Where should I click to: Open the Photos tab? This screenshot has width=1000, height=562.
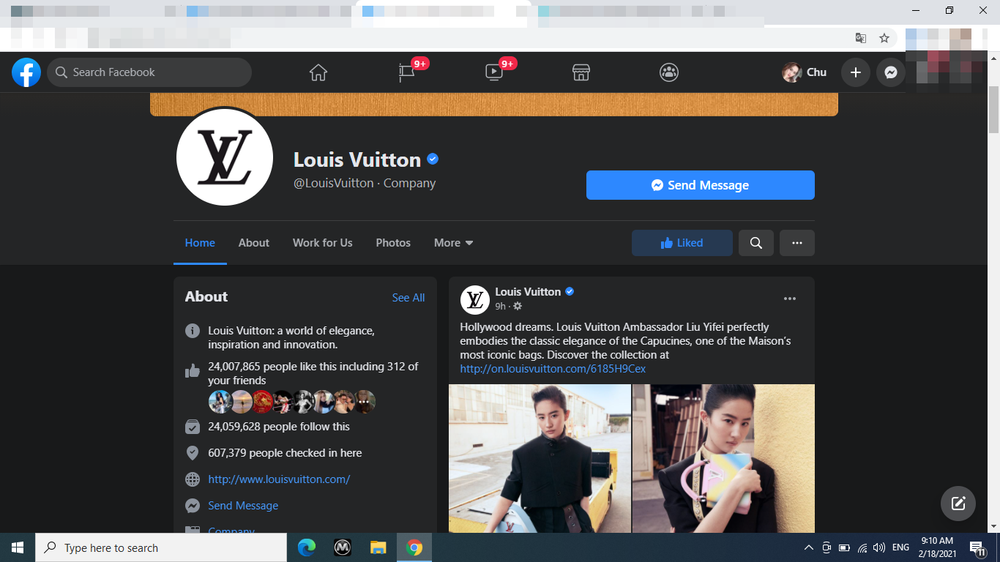click(393, 242)
